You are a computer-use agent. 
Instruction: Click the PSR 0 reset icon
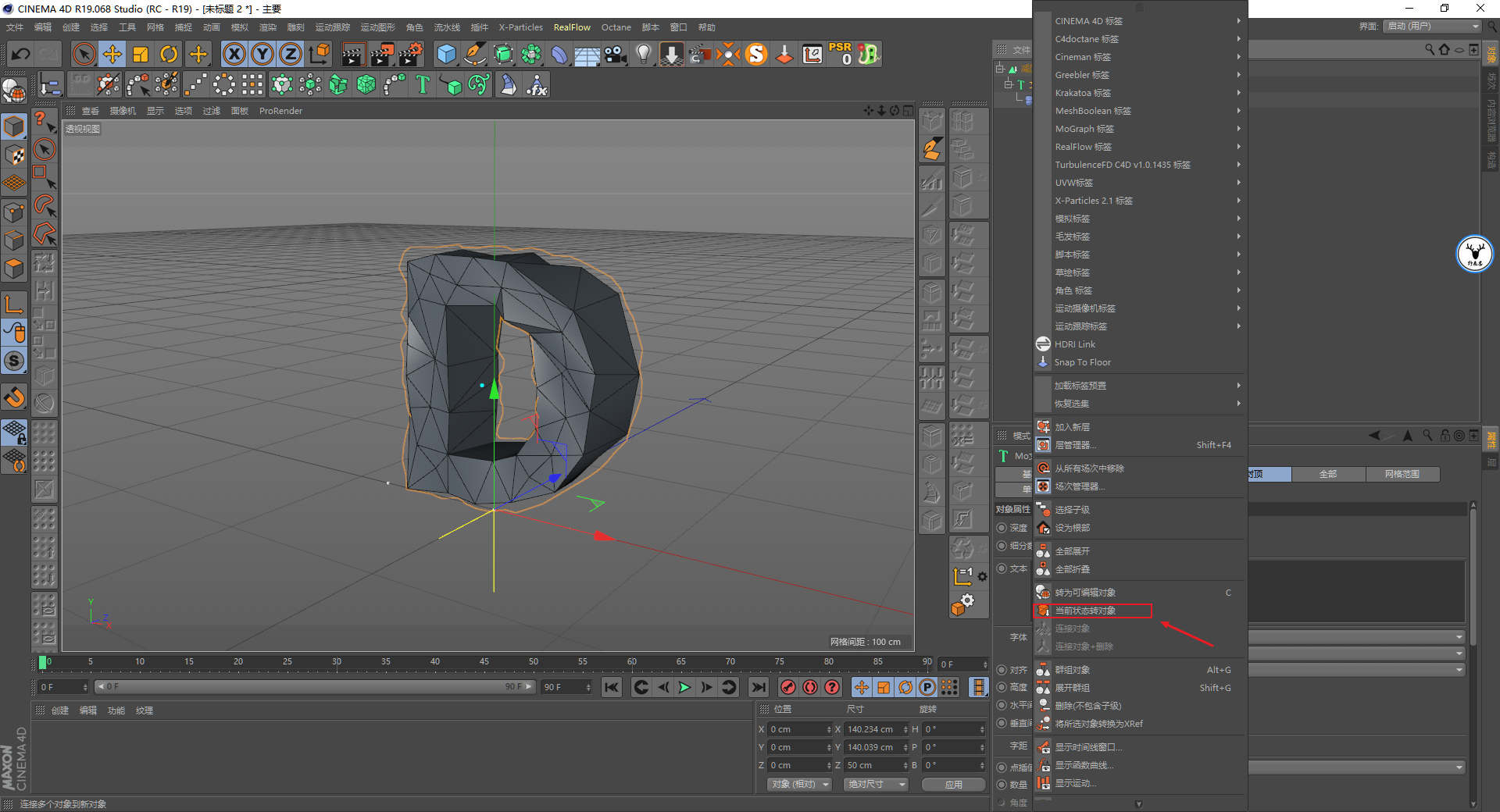841,54
